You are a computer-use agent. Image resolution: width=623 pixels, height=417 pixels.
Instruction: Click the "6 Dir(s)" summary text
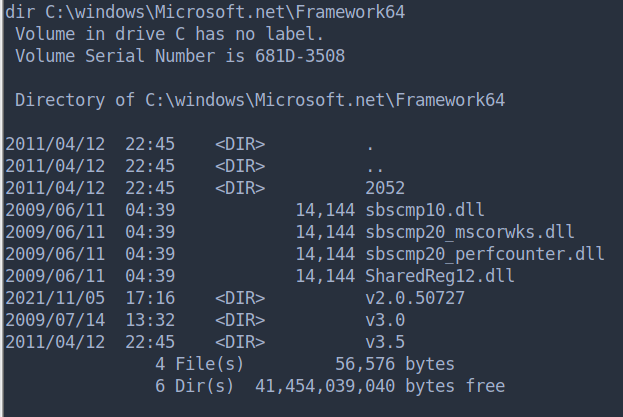[194, 386]
